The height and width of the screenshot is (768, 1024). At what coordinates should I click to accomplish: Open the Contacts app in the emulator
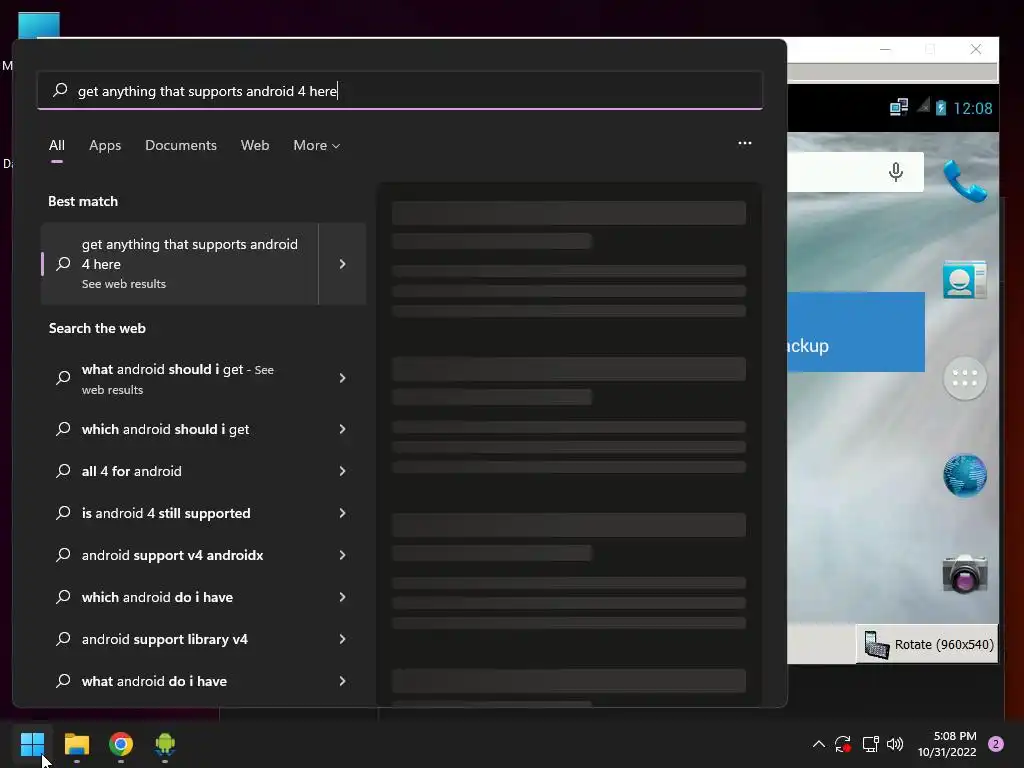click(x=965, y=280)
